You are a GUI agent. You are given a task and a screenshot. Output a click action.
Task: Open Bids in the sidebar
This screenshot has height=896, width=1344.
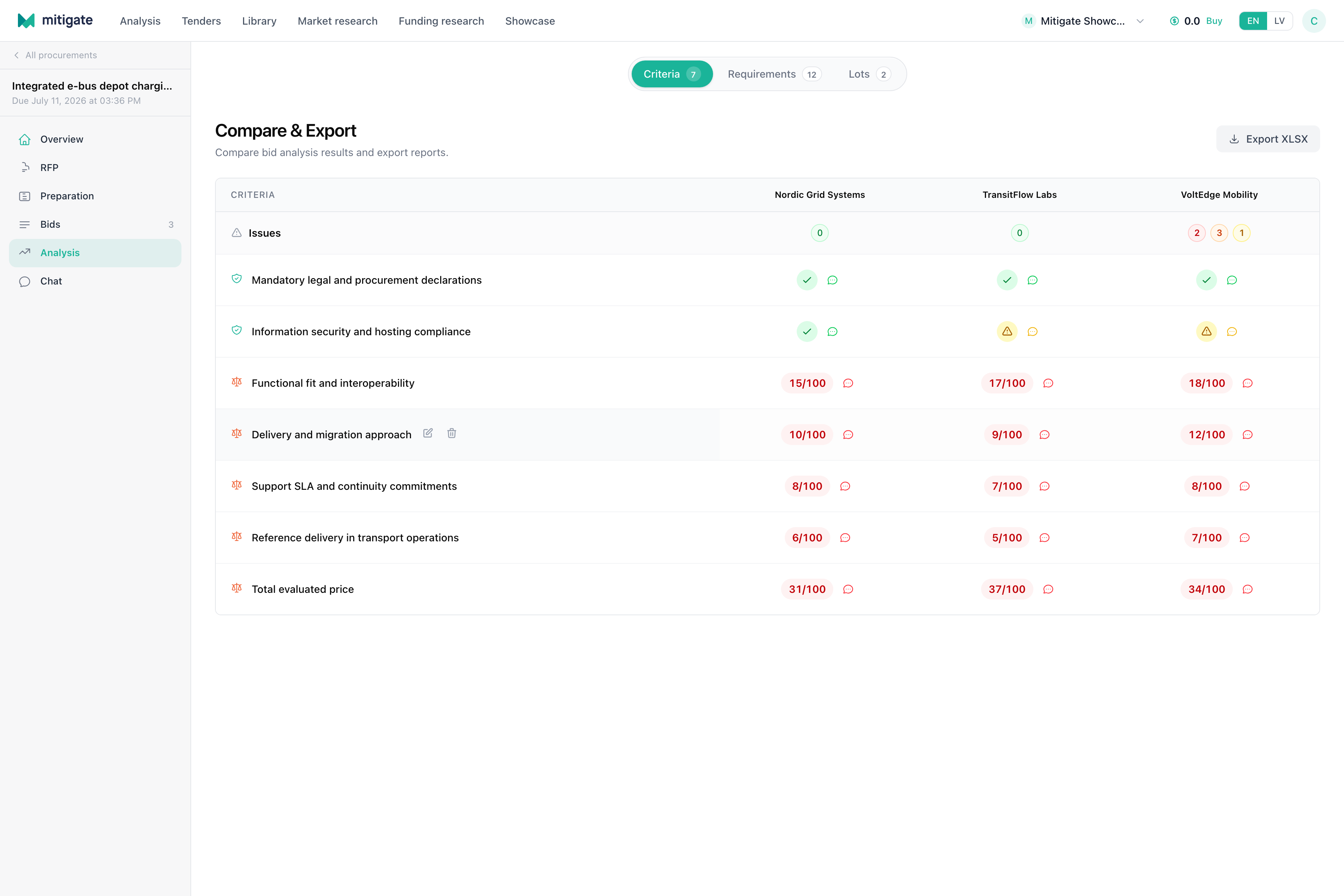(x=95, y=225)
